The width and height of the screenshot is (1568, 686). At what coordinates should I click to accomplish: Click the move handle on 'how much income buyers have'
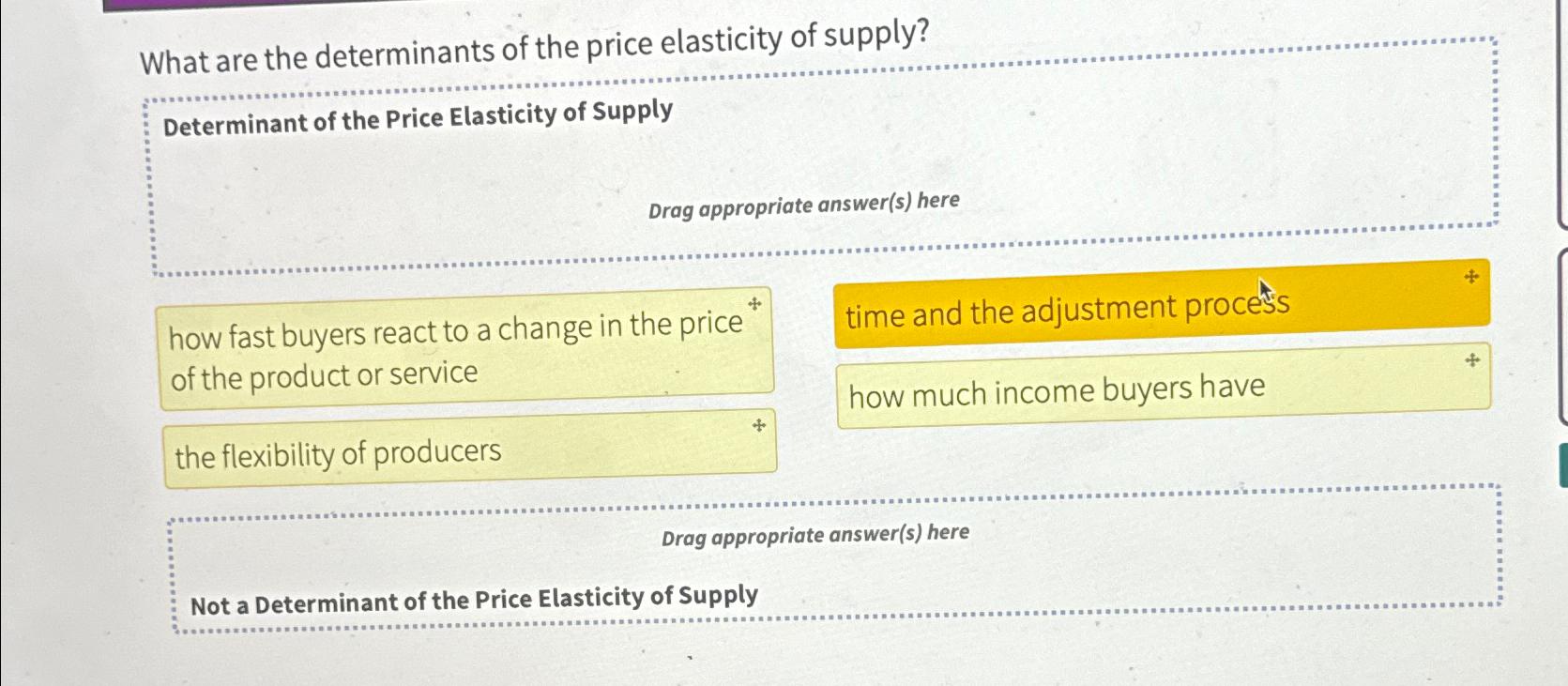1470,359
